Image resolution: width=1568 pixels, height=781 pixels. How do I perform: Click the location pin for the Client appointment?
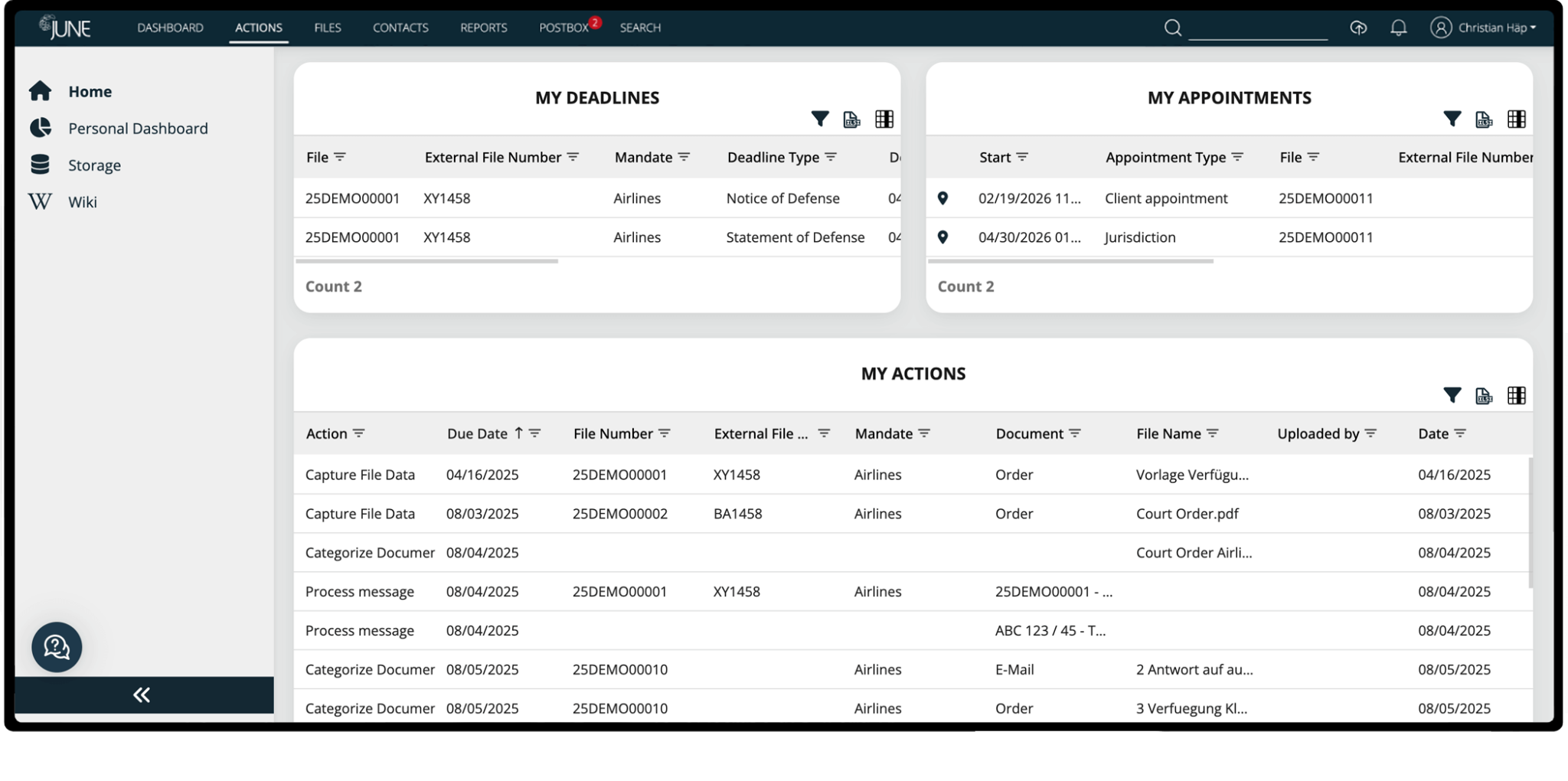tap(943, 198)
